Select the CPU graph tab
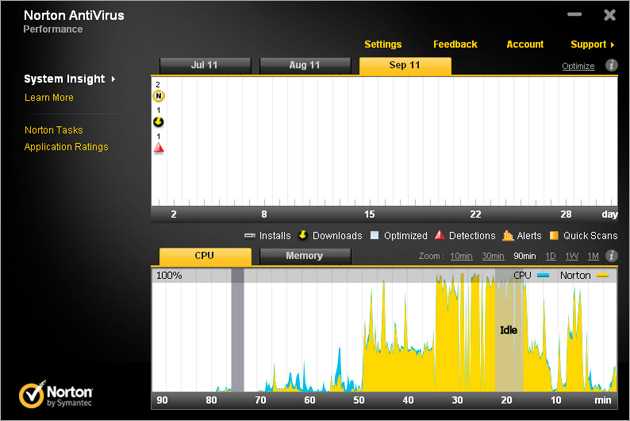Image resolution: width=630 pixels, height=421 pixels. pos(205,256)
